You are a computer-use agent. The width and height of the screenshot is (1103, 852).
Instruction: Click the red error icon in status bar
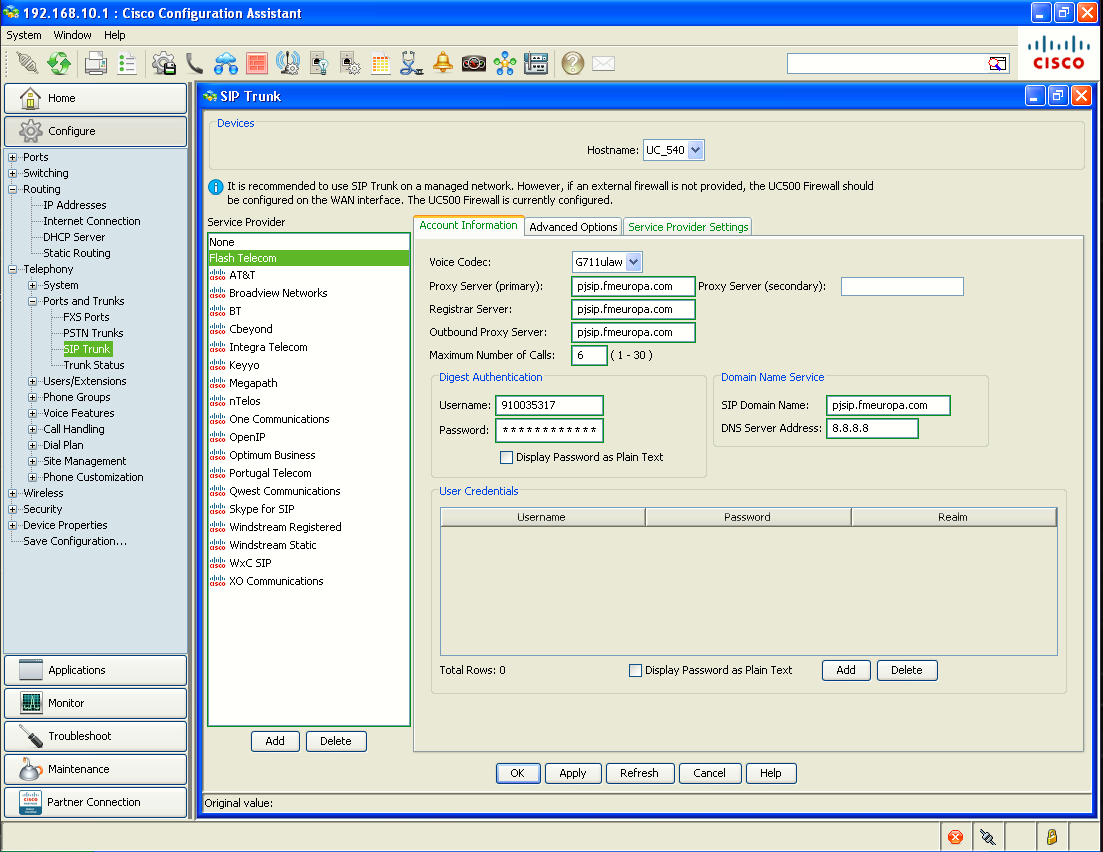(955, 837)
